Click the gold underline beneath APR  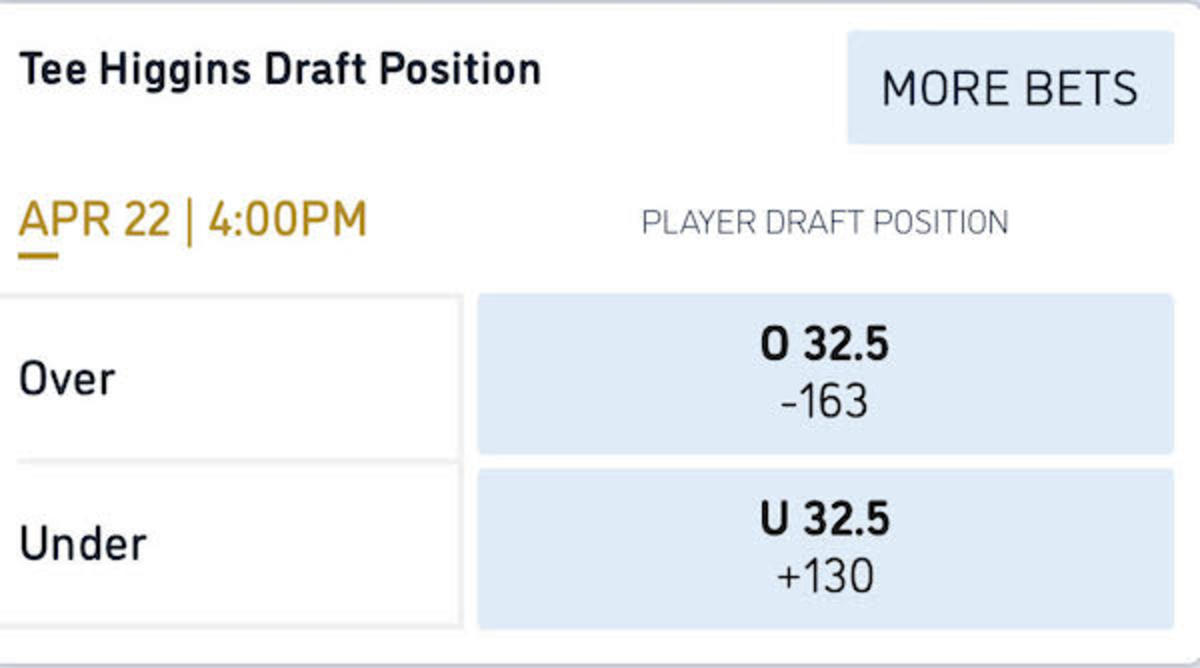(x=38, y=255)
